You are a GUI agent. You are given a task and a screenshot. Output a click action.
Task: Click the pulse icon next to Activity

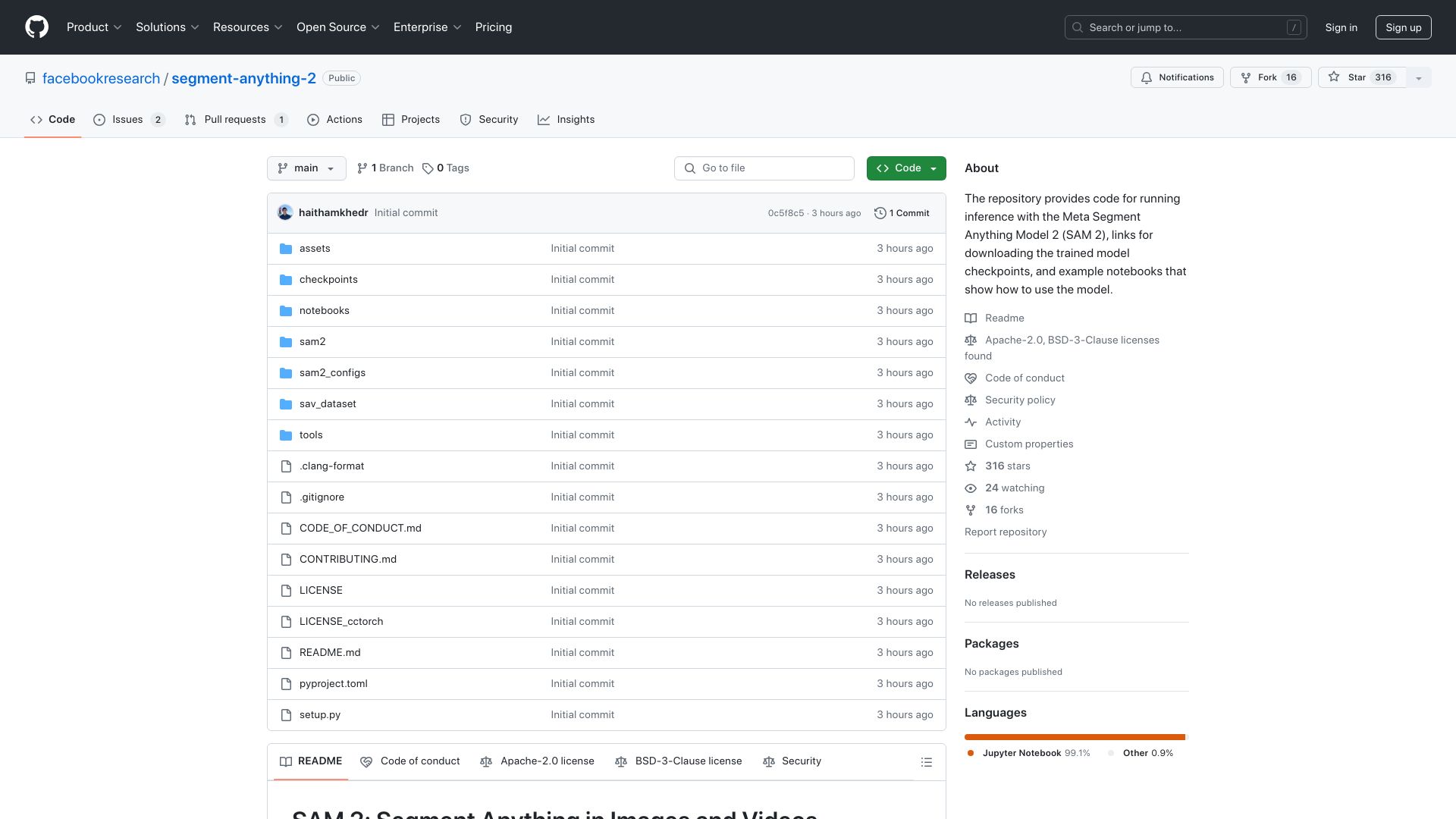tap(971, 422)
